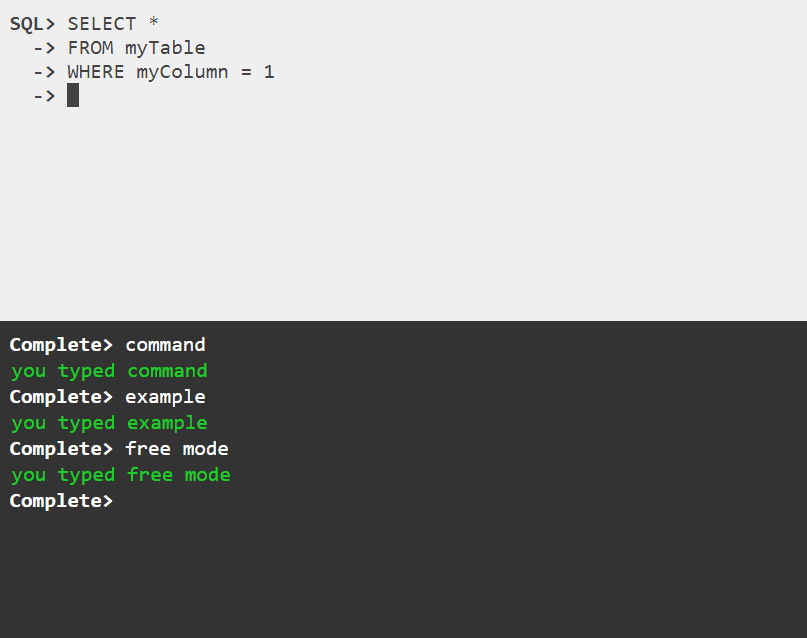Click the arrow before WHERE myColumn
The image size is (807, 638).
[44, 72]
